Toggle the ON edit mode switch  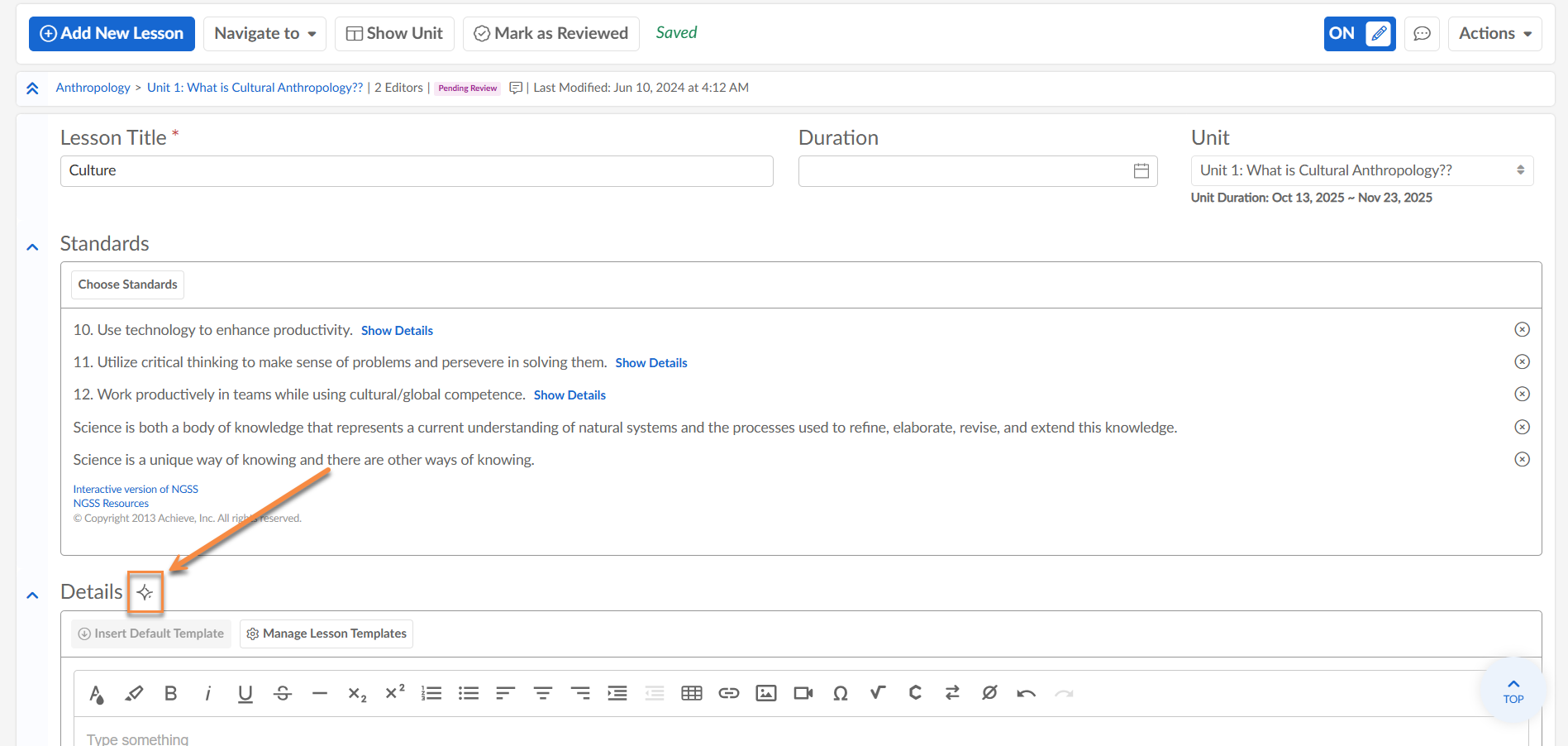pyautogui.click(x=1359, y=34)
